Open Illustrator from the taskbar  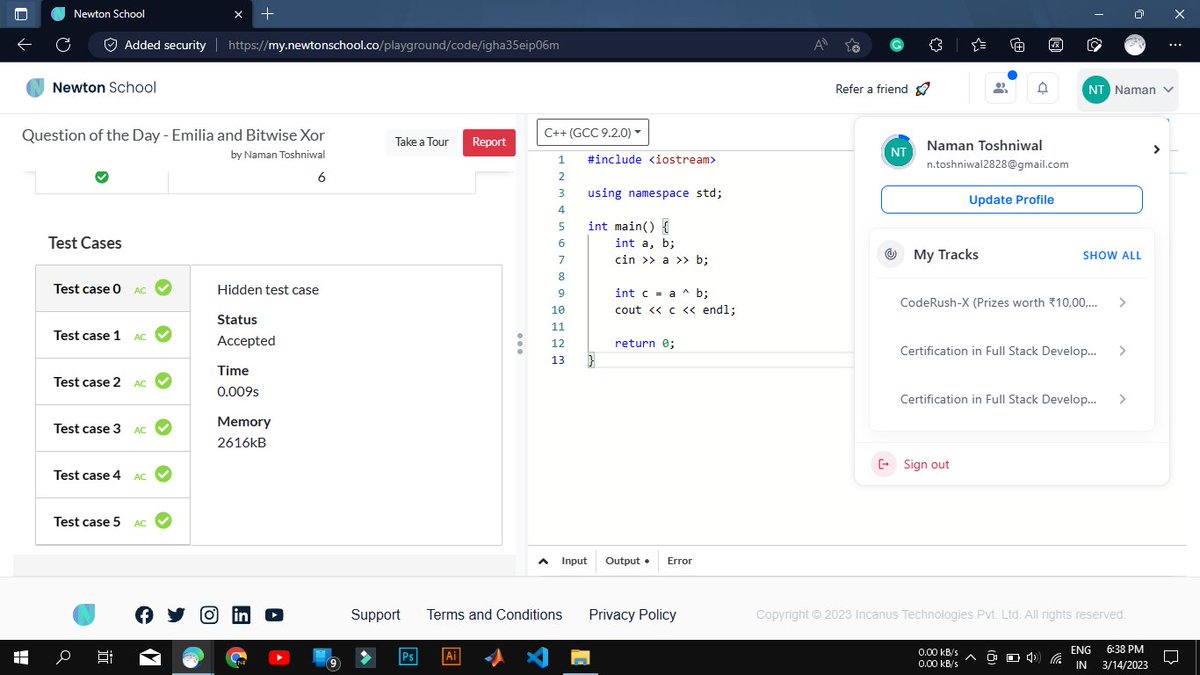451,657
